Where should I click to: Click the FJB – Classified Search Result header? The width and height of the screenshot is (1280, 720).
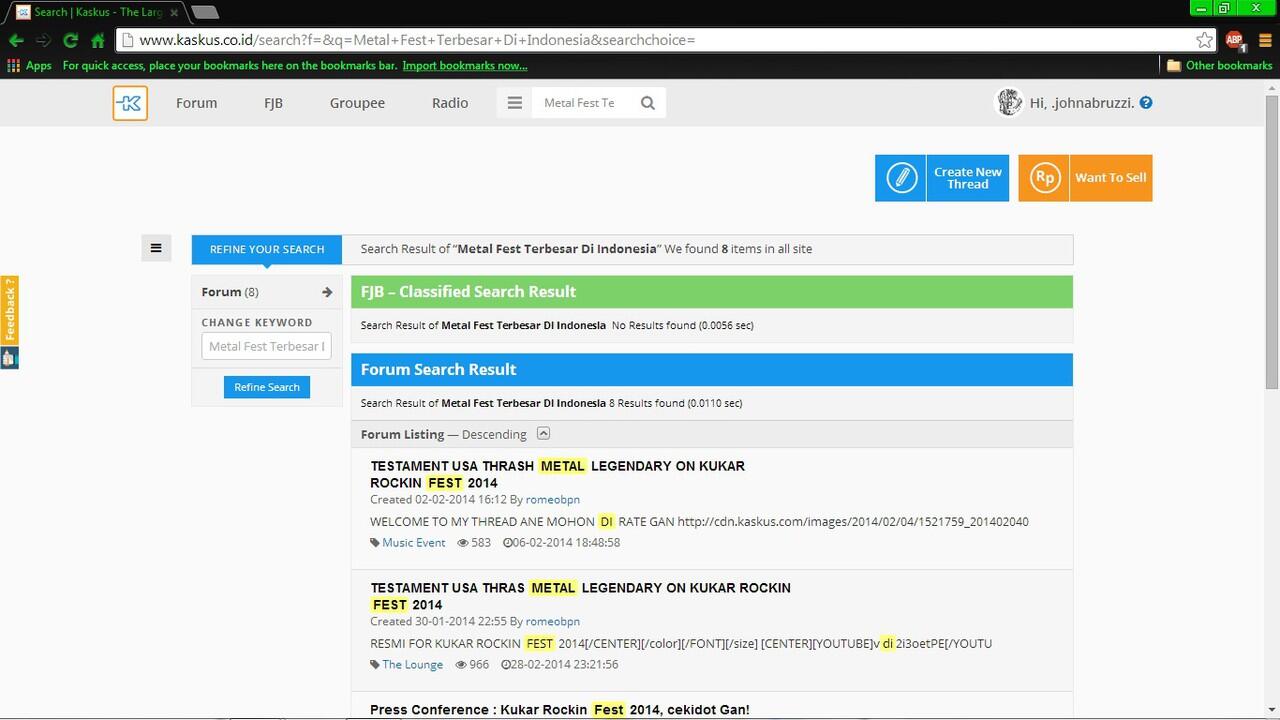[x=712, y=292]
